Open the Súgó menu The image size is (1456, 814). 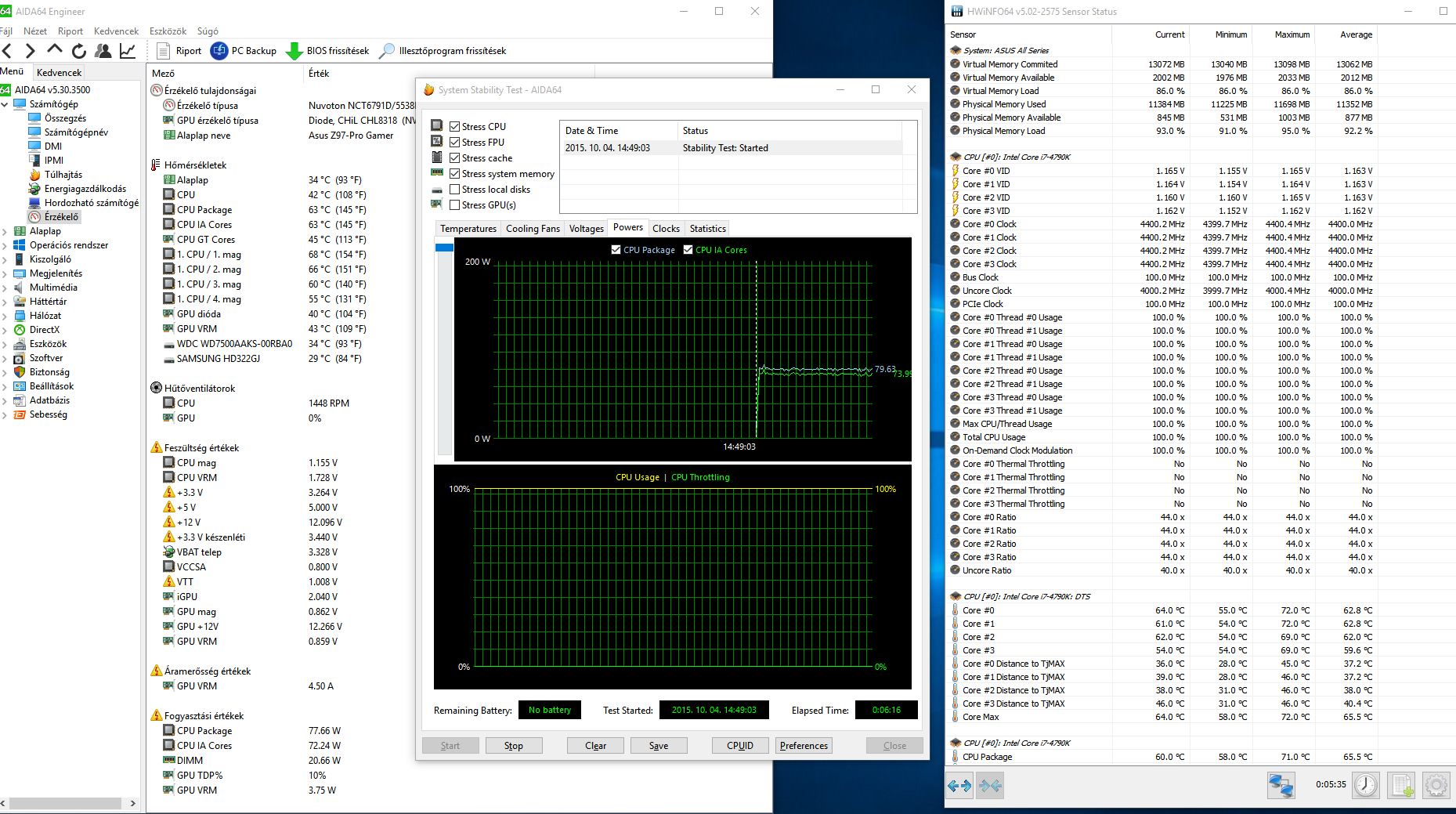[x=208, y=31]
